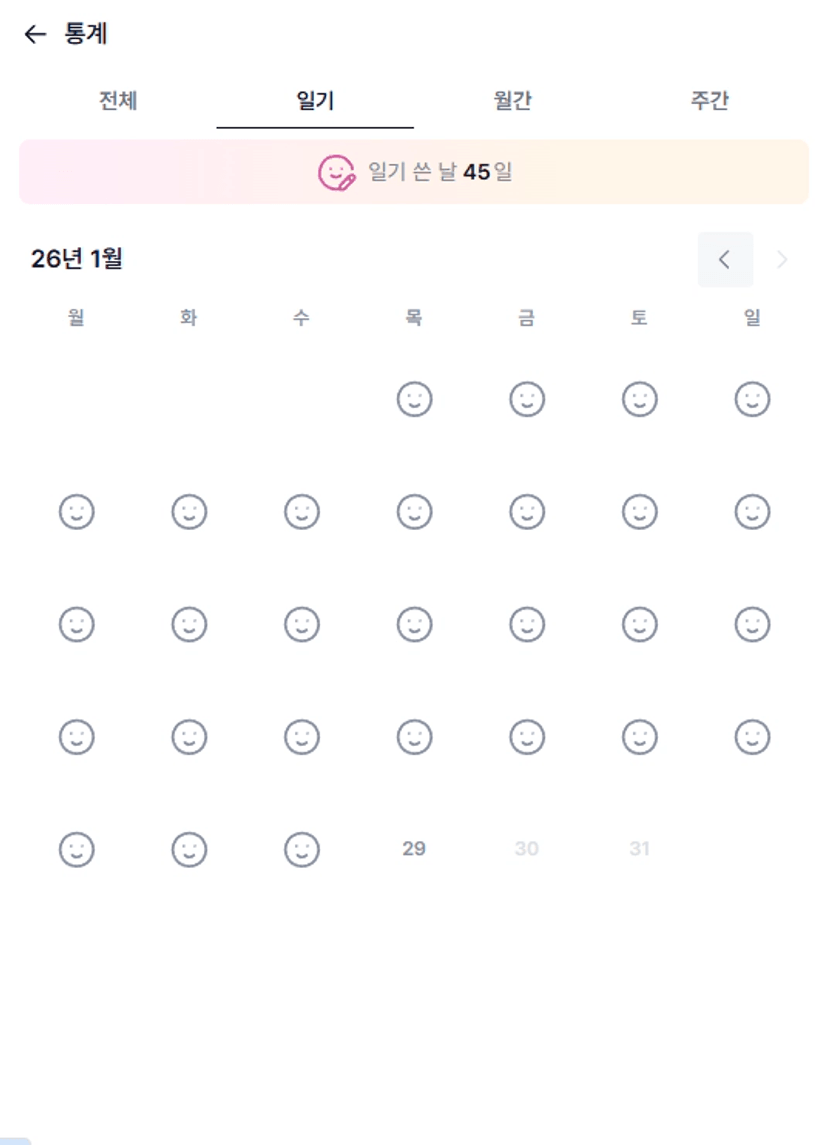Open the smiley for first Thursday, January 1

[x=414, y=400]
